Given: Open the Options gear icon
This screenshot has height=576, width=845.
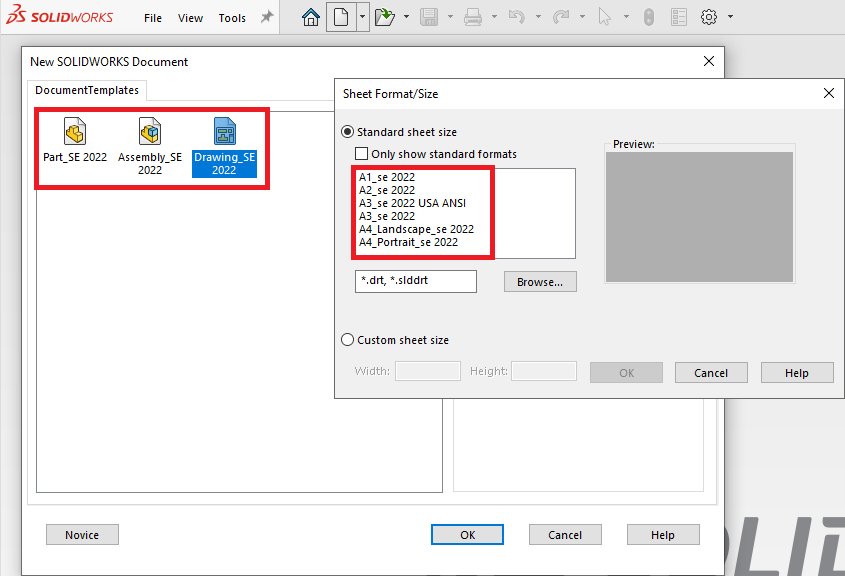Looking at the screenshot, I should pos(709,17).
